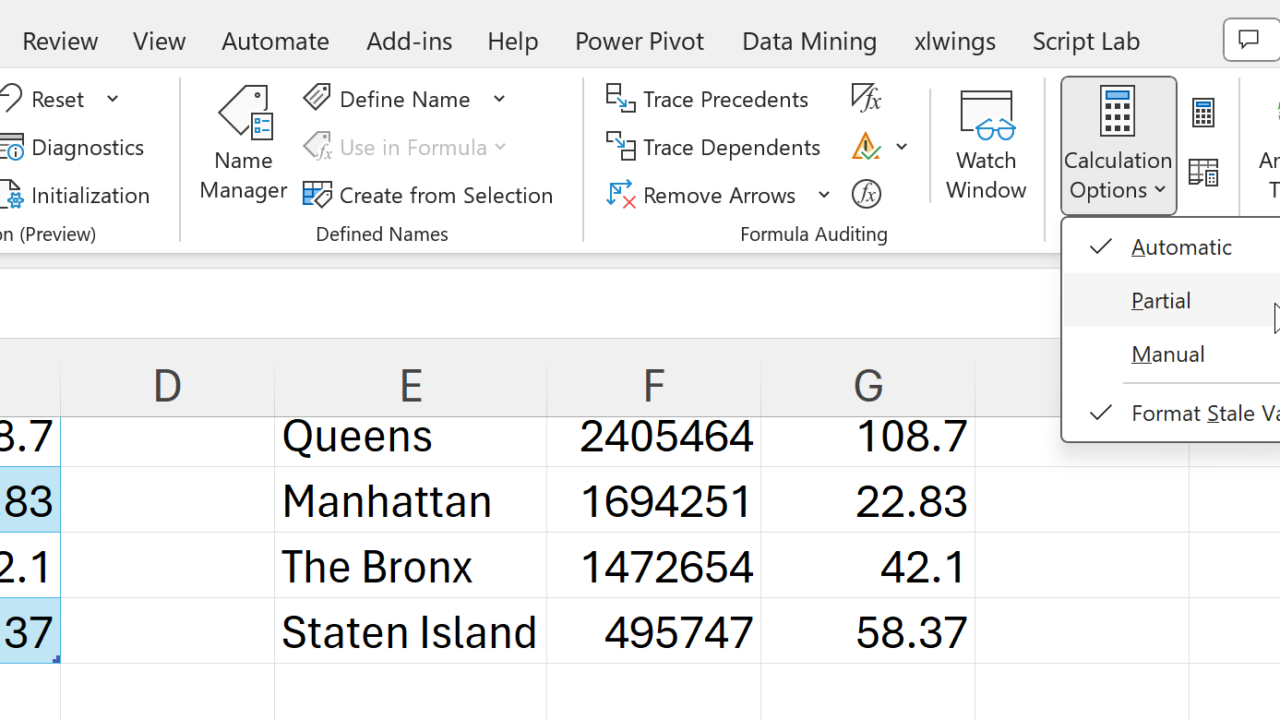The width and height of the screenshot is (1280, 720).
Task: Open the Script Lab tab
Action: (x=1086, y=41)
